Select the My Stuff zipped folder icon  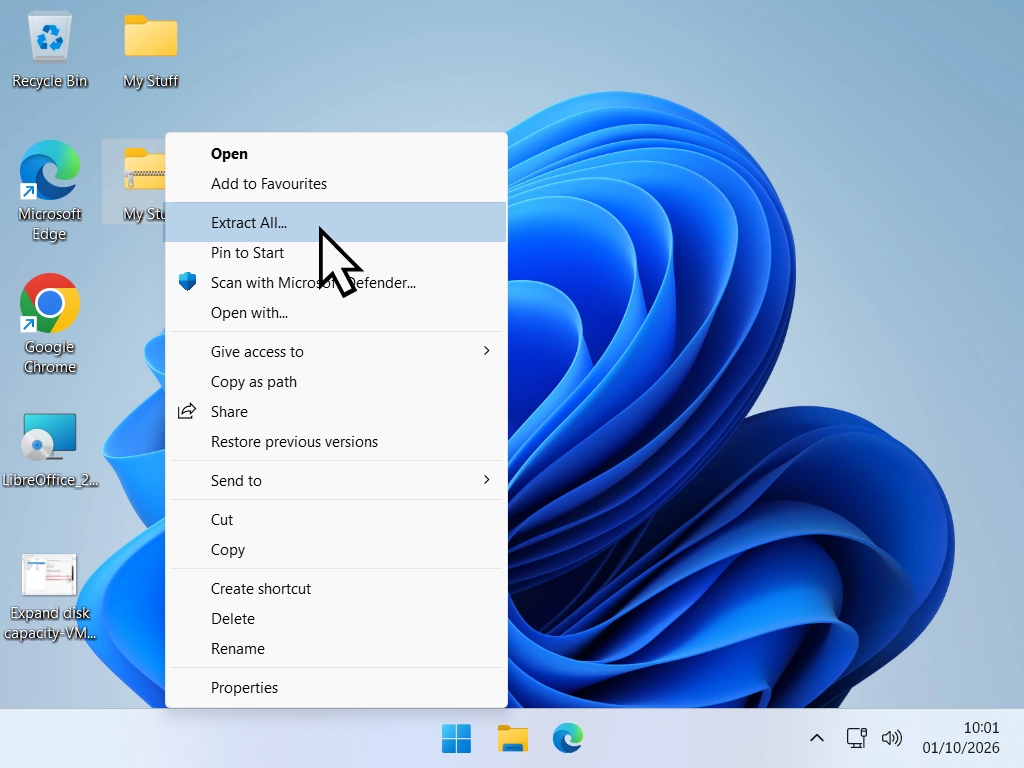pos(144,169)
